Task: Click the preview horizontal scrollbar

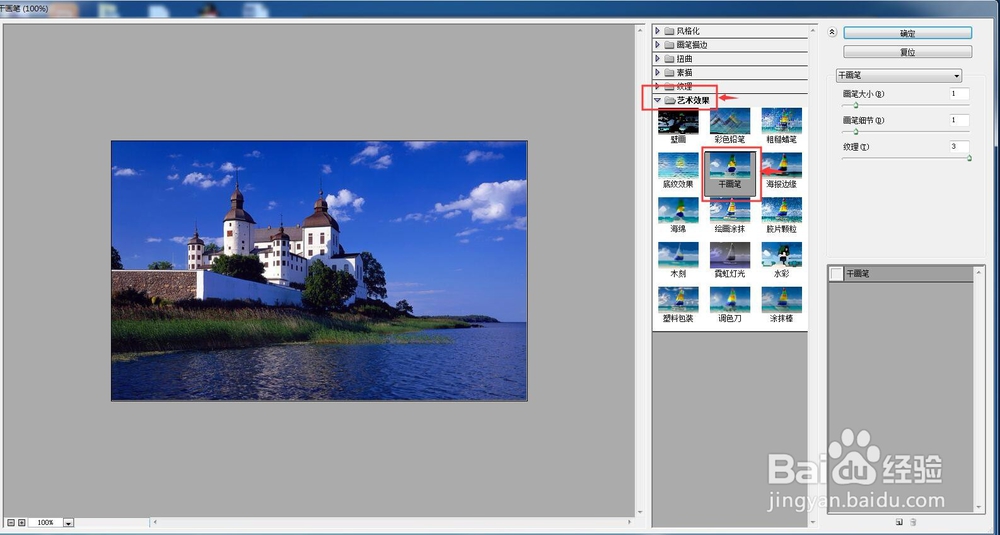Action: 390,522
